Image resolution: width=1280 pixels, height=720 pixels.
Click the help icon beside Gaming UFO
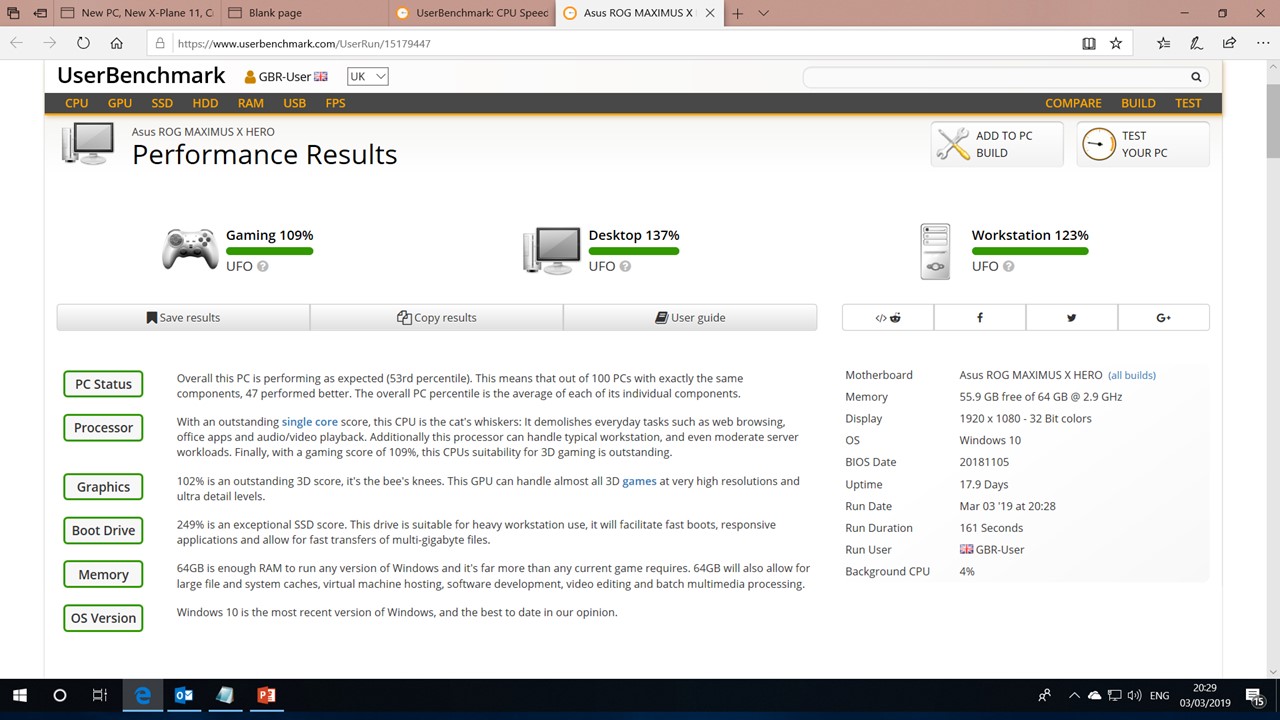coord(263,266)
